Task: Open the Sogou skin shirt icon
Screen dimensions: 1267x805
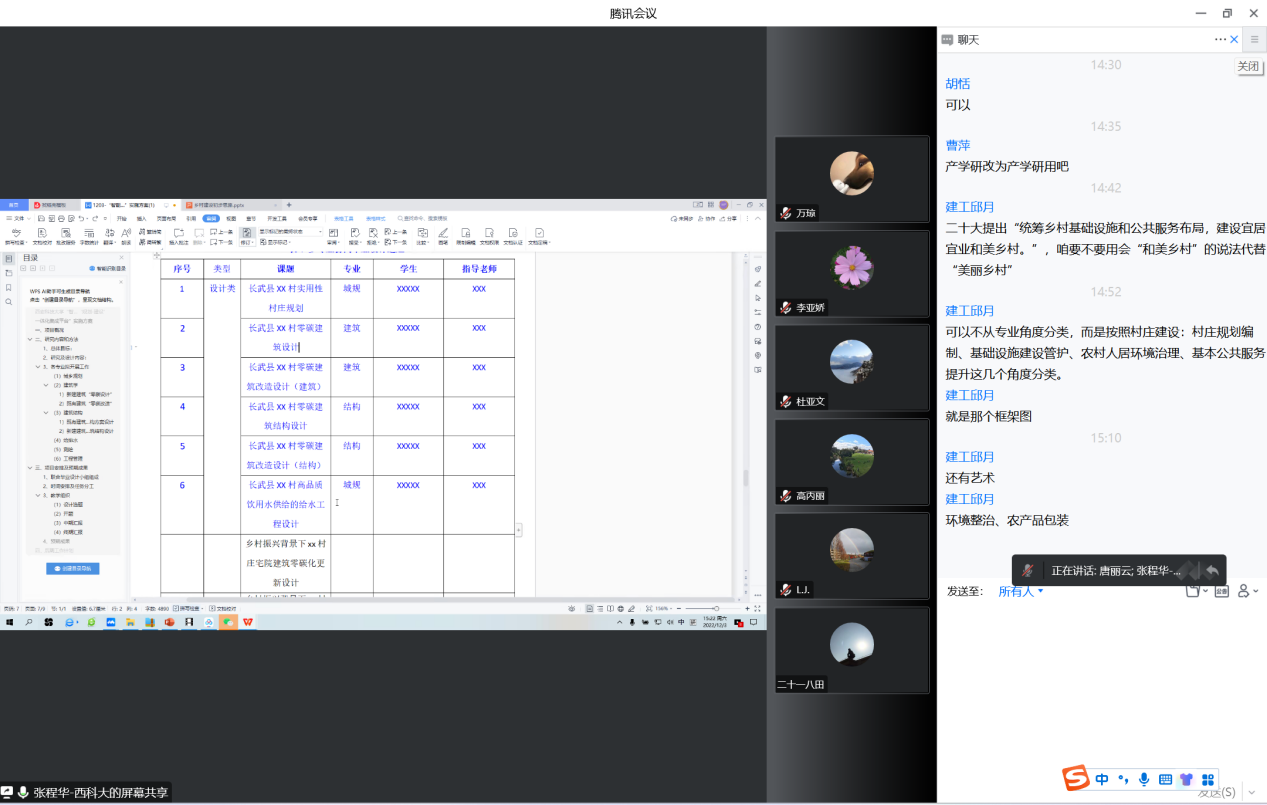Action: (x=1186, y=779)
